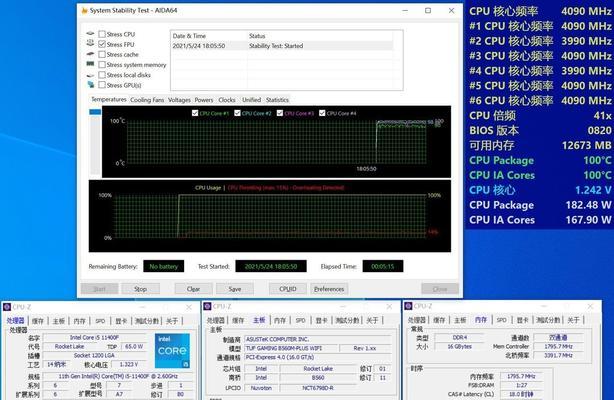Open 显卡 tab in middle CPU-Z window
614x400 pixels.
(321, 320)
